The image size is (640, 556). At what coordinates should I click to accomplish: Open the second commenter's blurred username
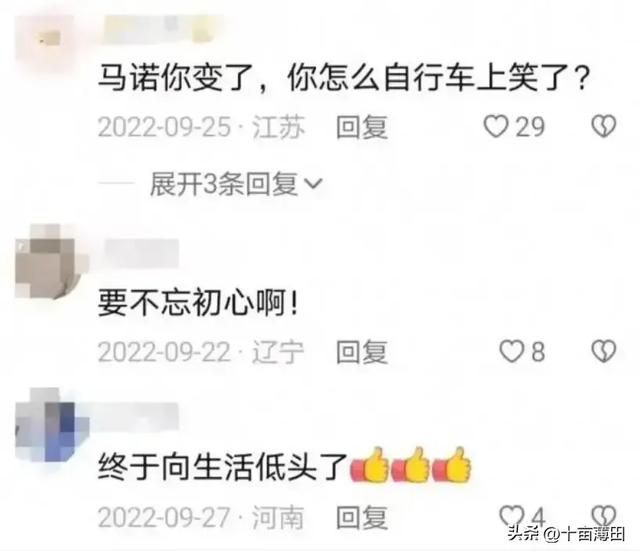142,254
